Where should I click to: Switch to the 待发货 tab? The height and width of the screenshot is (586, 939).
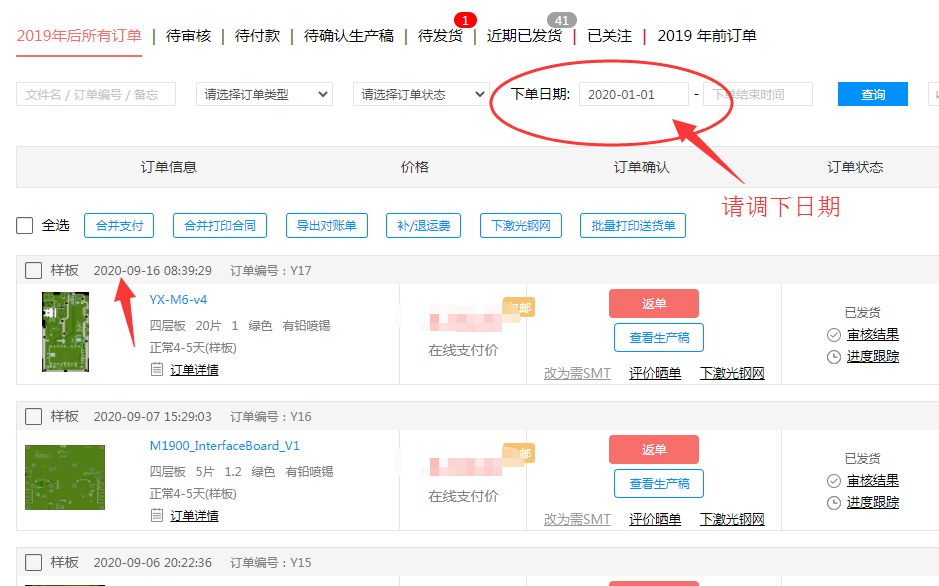tap(440, 36)
